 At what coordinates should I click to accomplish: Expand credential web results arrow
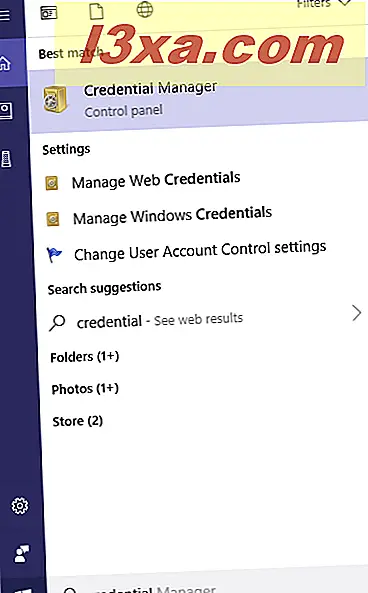click(356, 313)
